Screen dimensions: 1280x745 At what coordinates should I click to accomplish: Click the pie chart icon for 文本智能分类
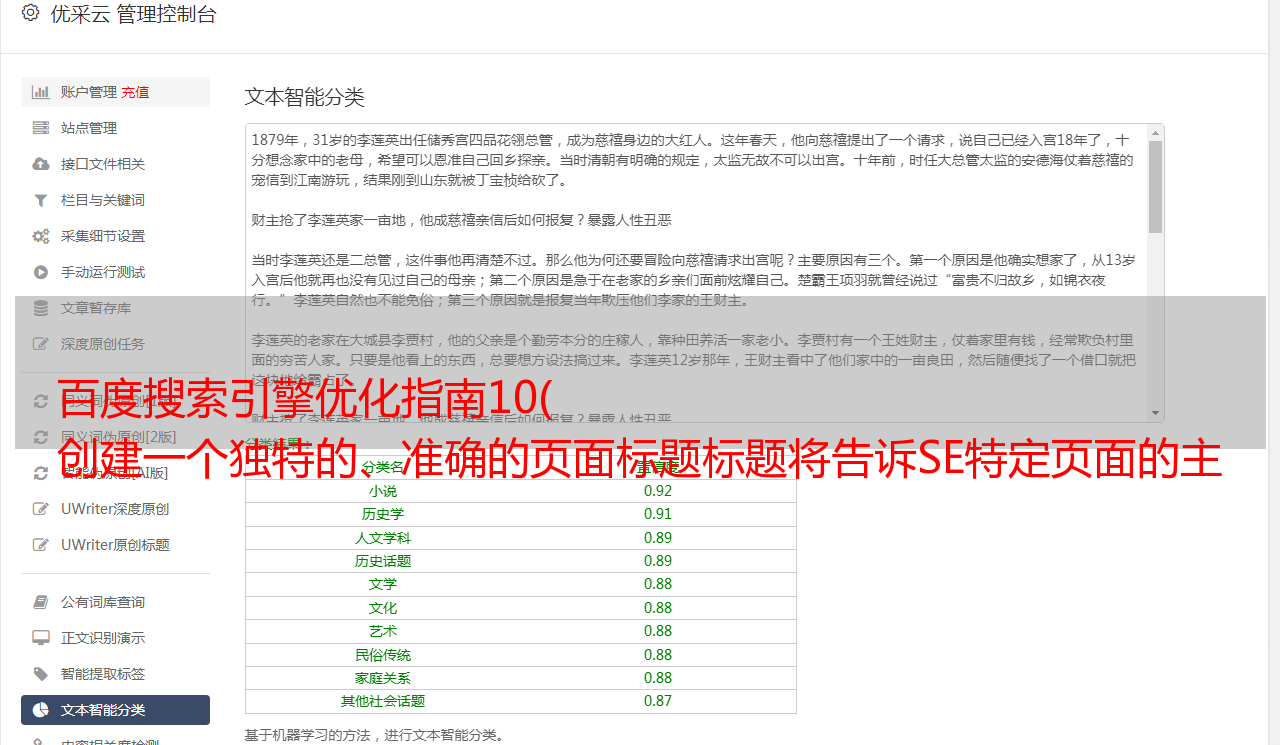click(x=40, y=710)
